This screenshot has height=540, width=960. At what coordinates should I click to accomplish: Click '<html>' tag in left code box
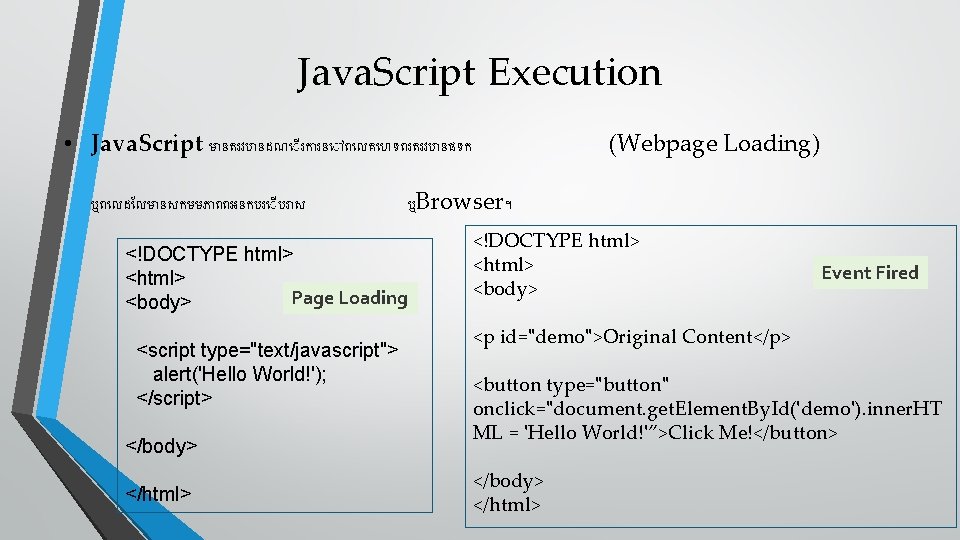click(x=155, y=278)
